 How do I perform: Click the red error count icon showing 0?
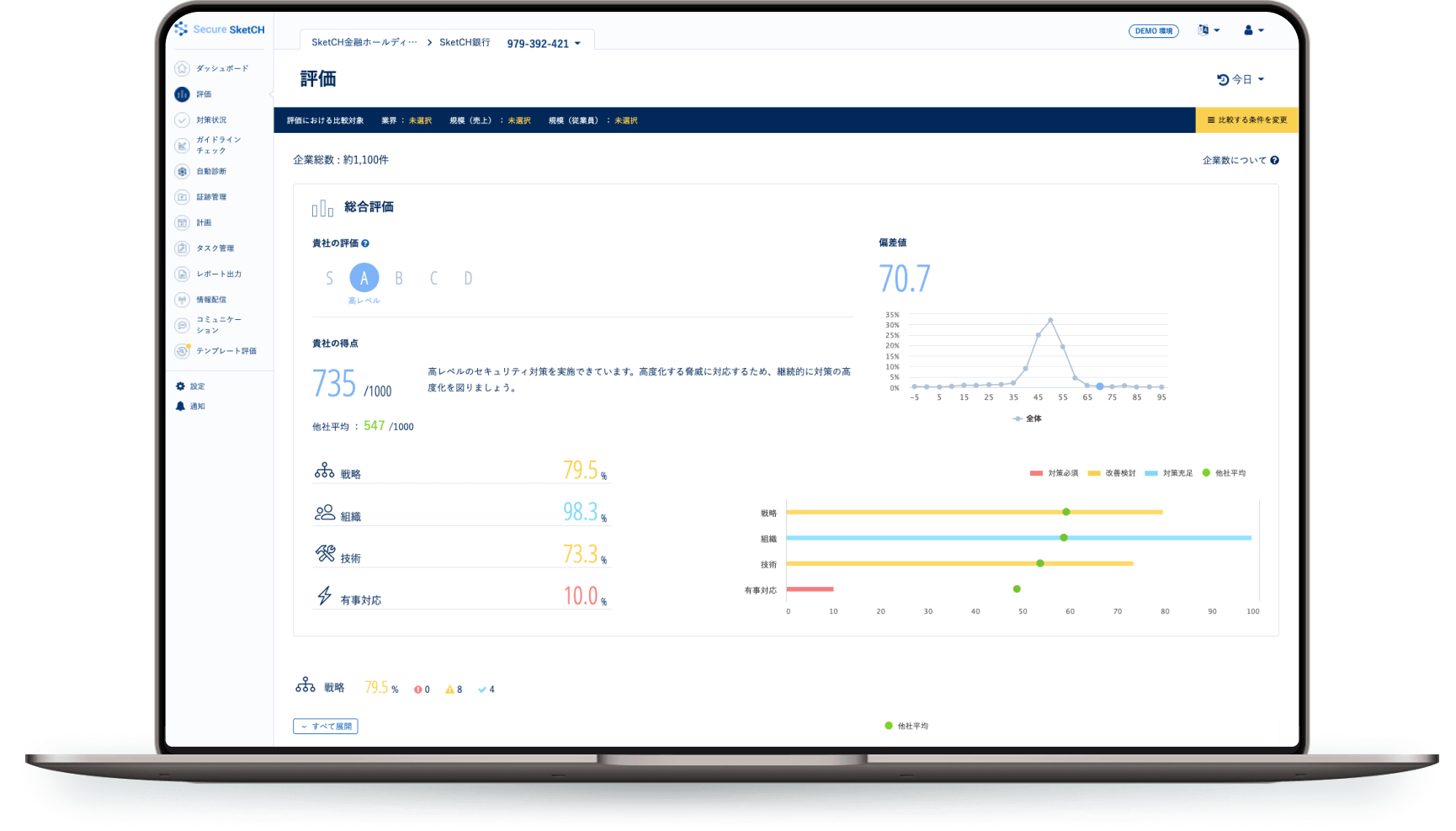417,690
